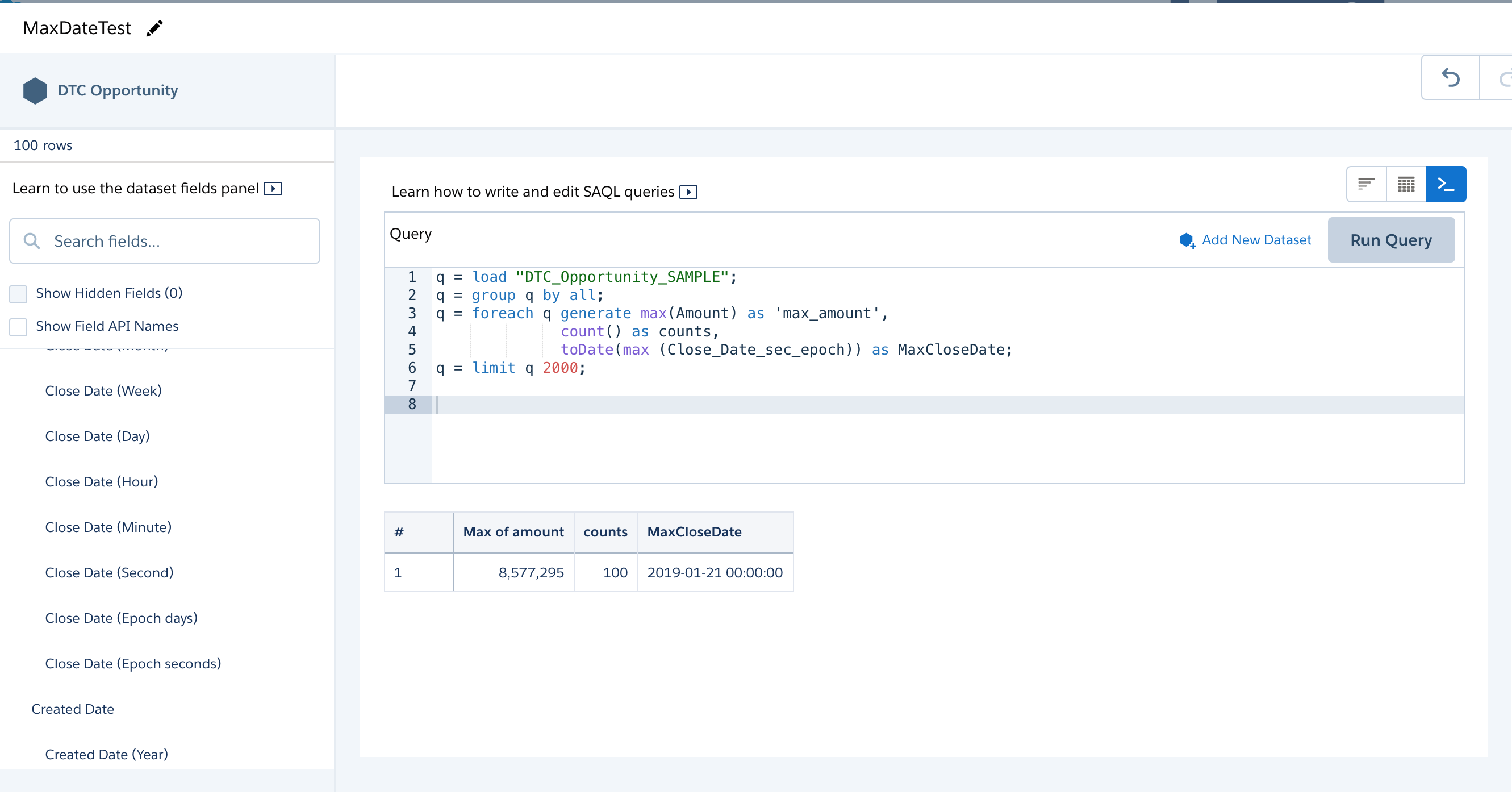Open Learn how to write SAQL queries link
This screenshot has width=1512, height=807.
(x=533, y=192)
